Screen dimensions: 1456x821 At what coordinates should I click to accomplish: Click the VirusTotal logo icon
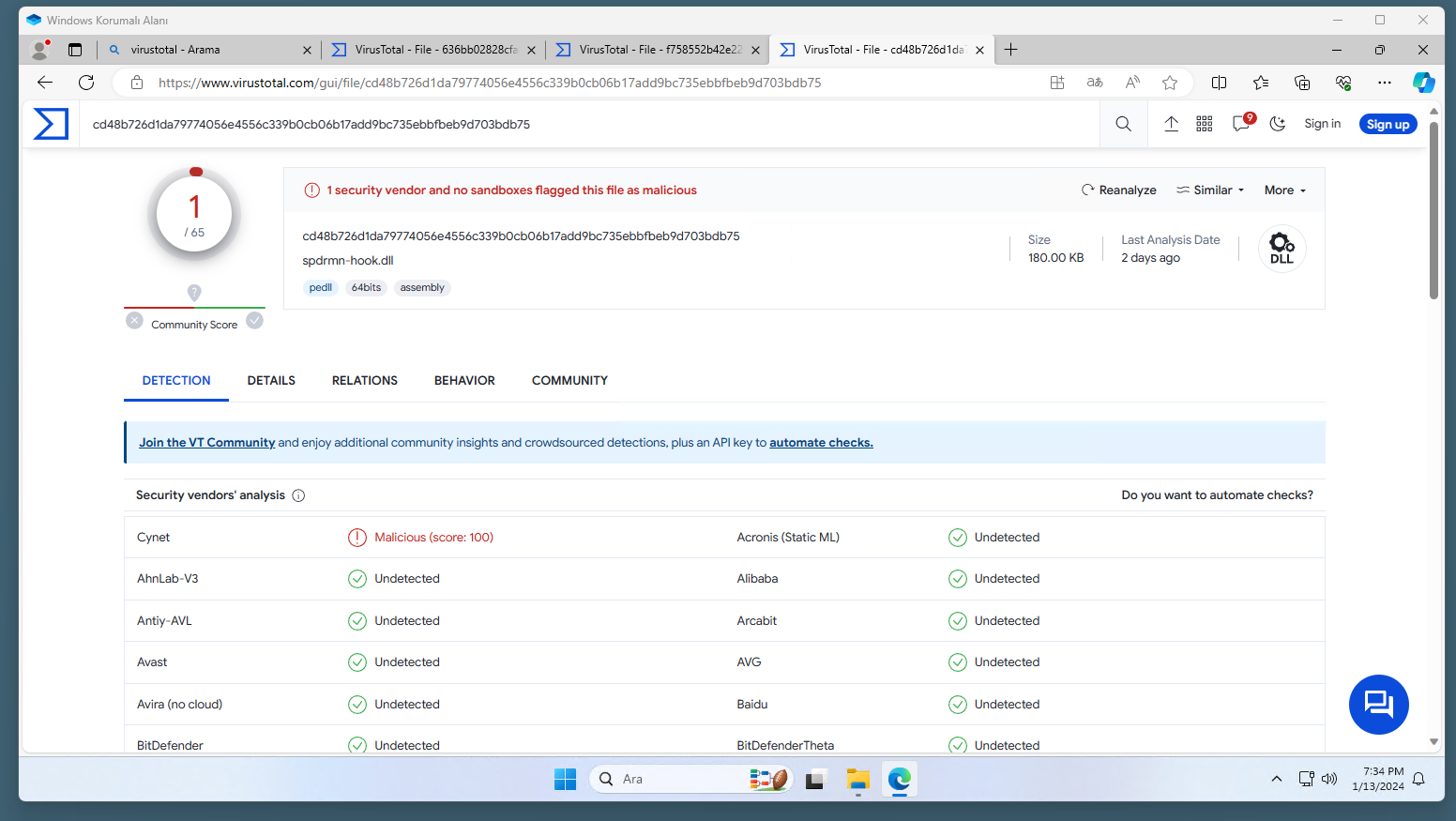click(x=51, y=124)
